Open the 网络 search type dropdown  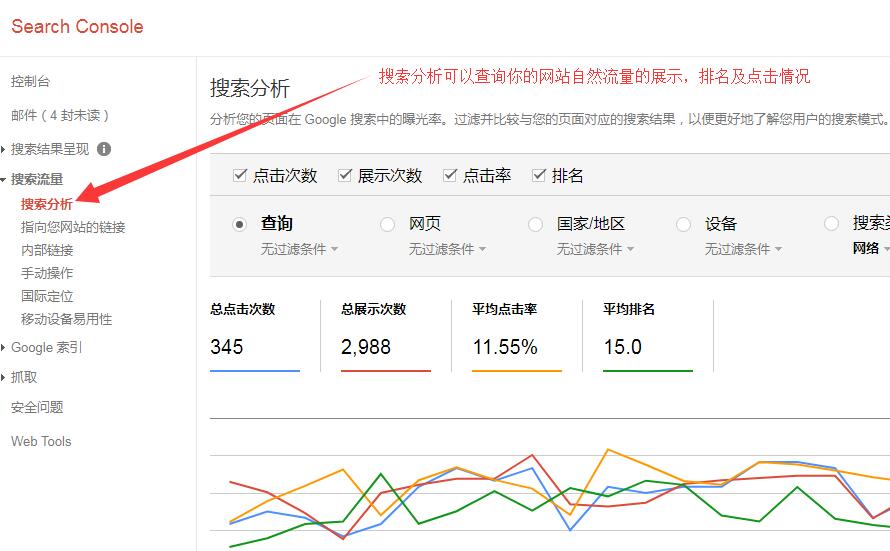tap(871, 248)
